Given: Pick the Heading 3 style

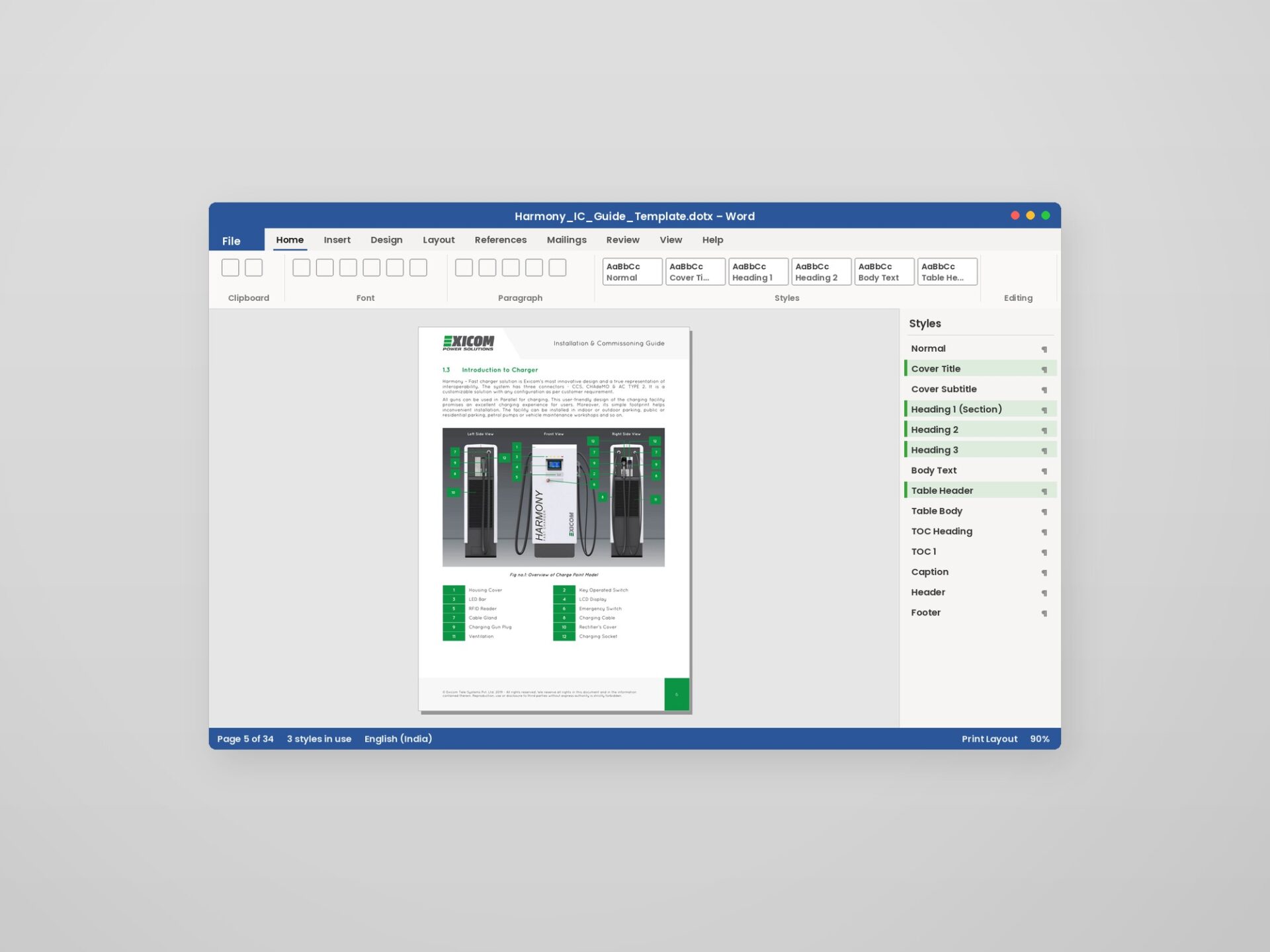Looking at the screenshot, I should (980, 450).
